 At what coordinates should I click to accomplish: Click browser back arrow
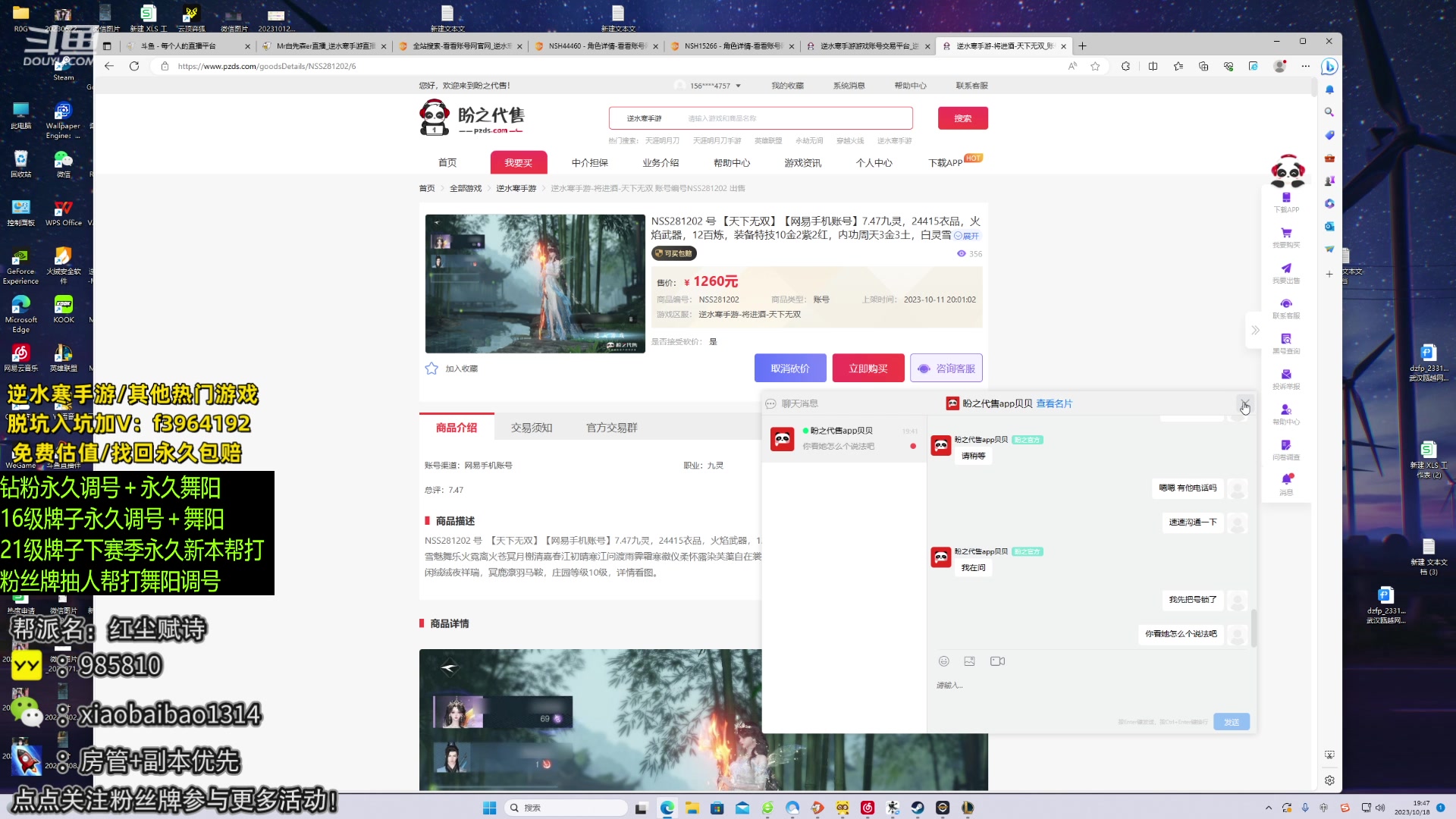point(109,66)
